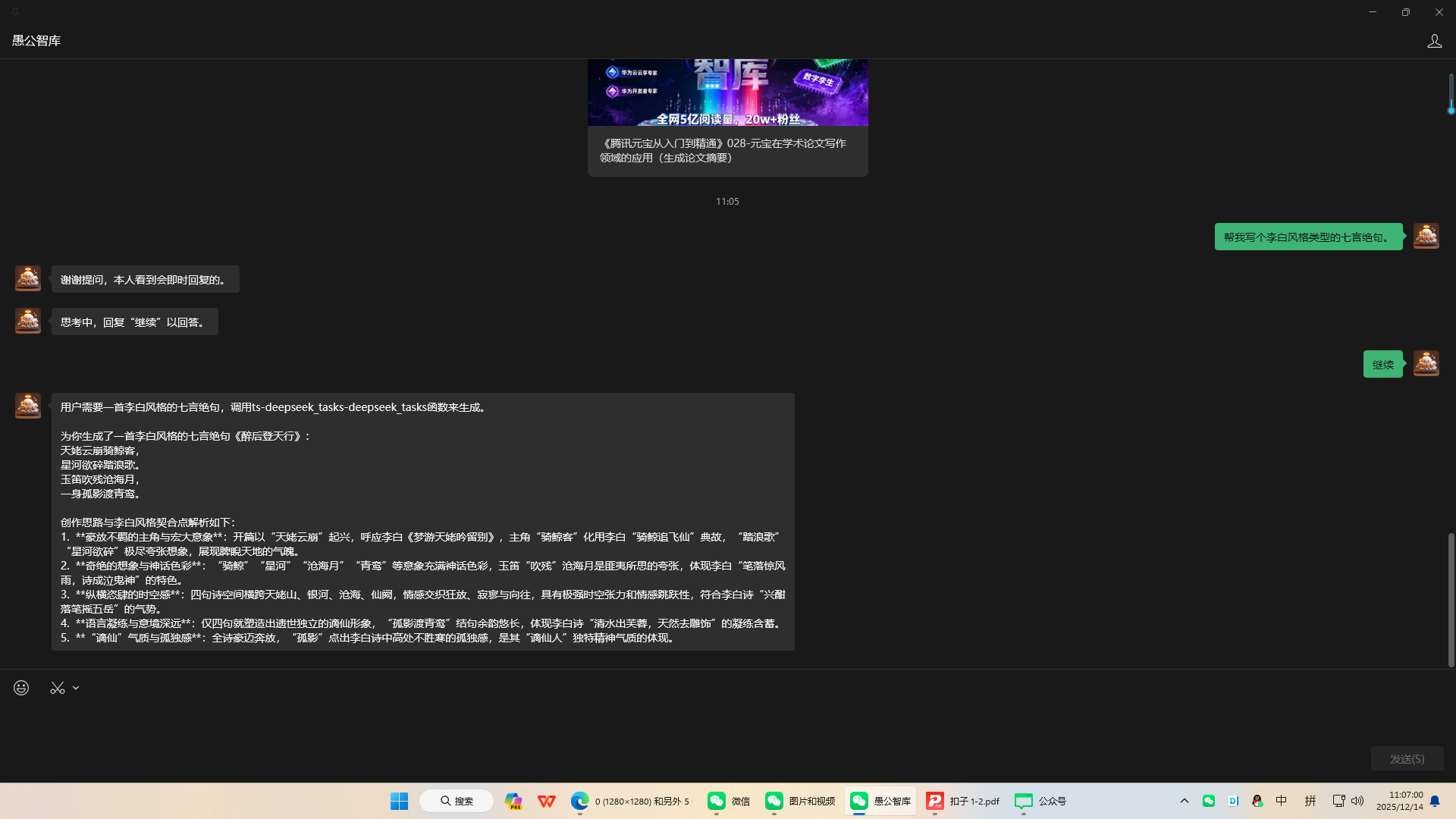Open the 腾讯元宝 video card thumbnail
Viewport: 1456px width, 819px height.
click(x=727, y=92)
